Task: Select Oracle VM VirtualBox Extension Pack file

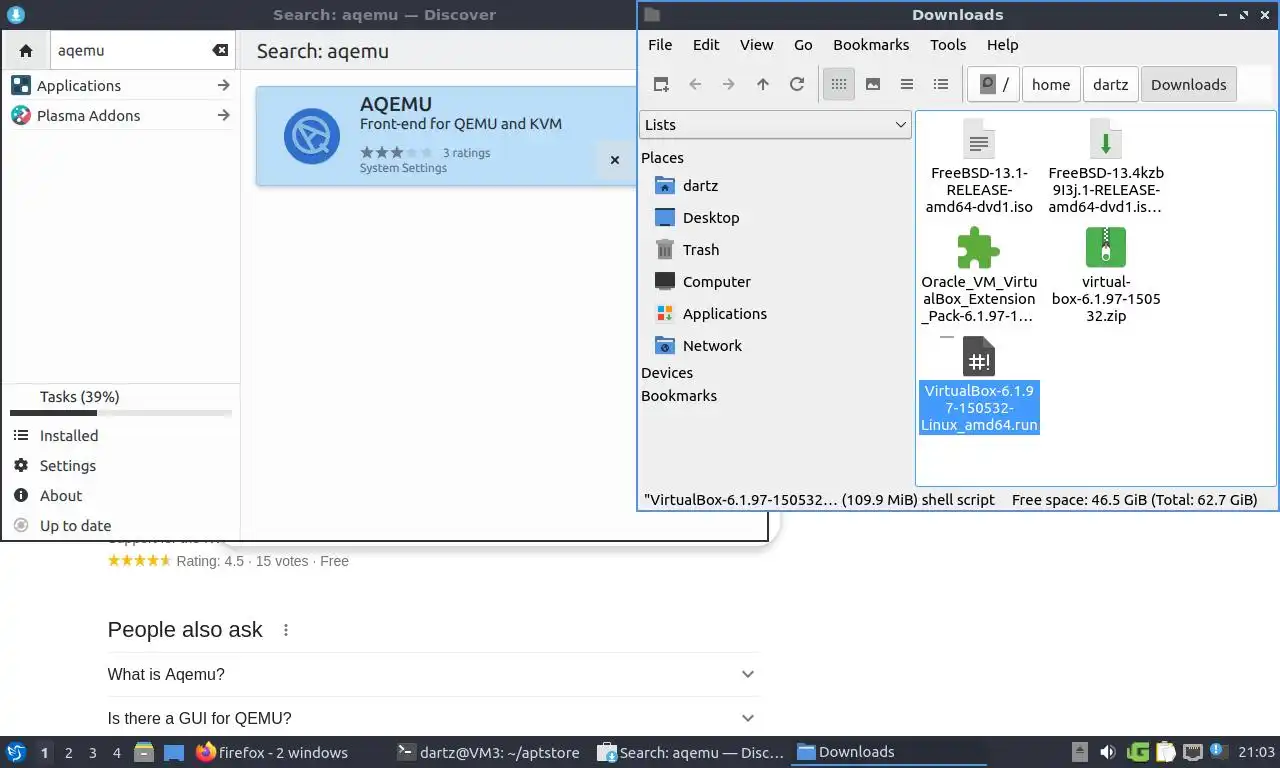Action: point(979,276)
